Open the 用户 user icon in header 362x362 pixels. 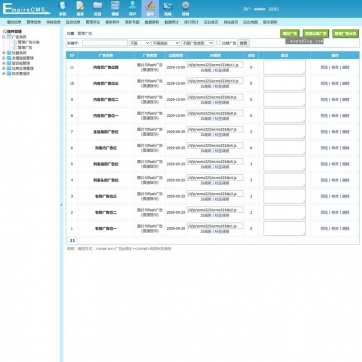133,8
